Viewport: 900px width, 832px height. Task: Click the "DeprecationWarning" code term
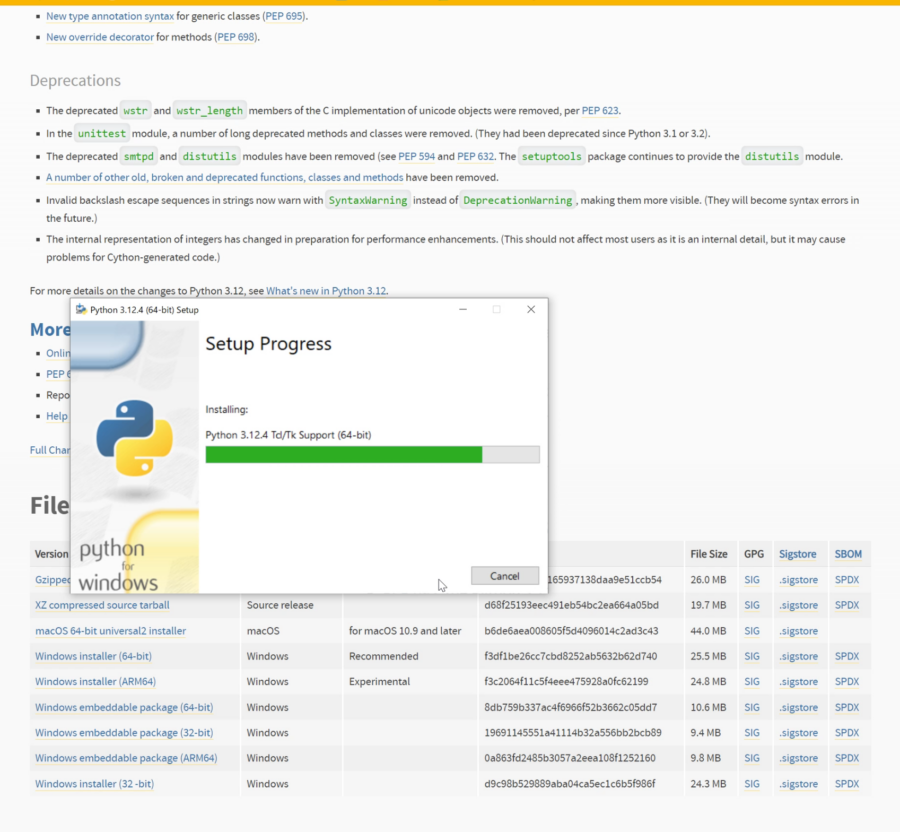click(x=518, y=200)
